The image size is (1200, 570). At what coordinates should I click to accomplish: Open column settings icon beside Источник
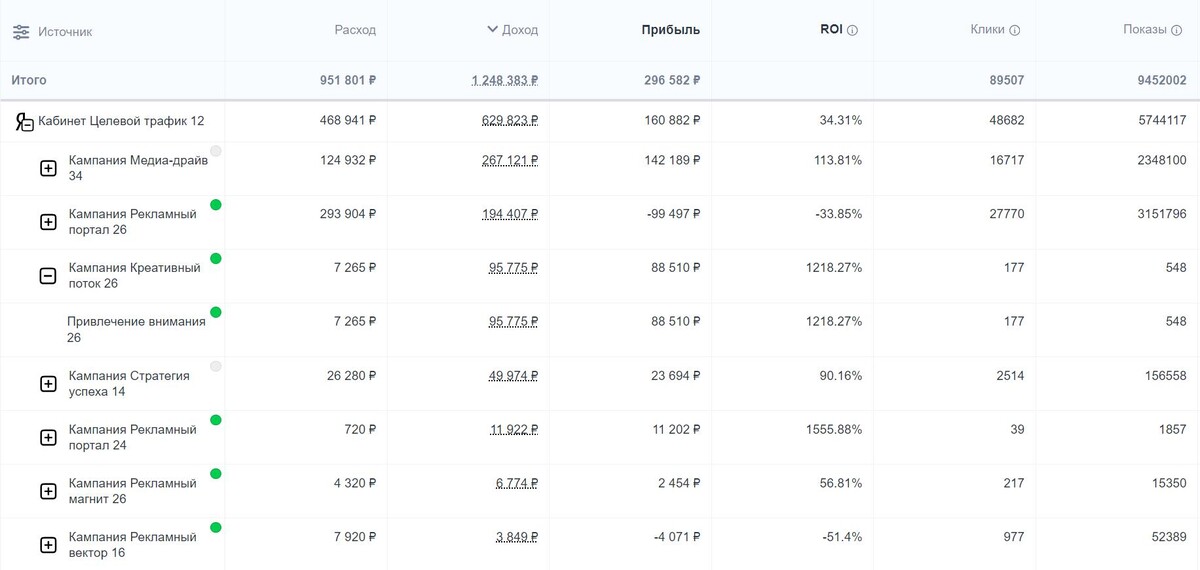click(x=21, y=31)
